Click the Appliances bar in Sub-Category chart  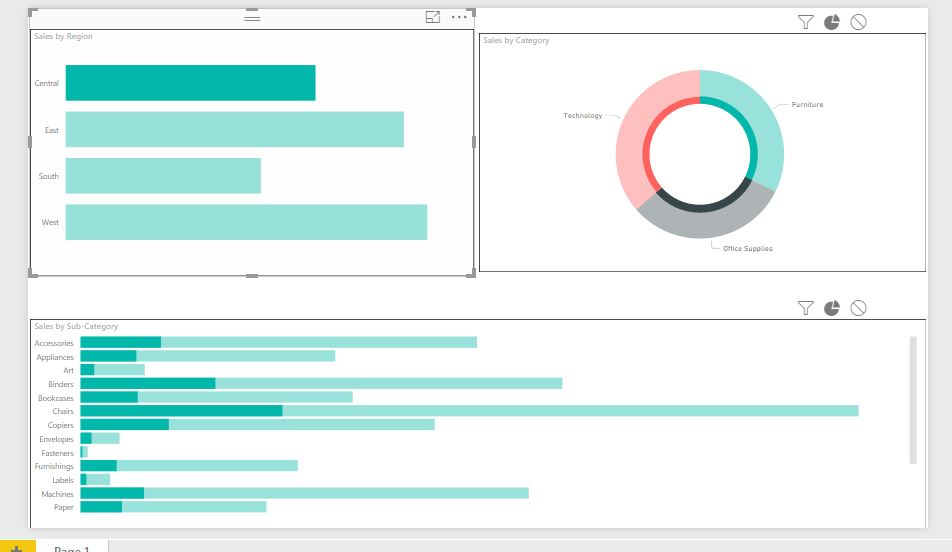click(208, 356)
